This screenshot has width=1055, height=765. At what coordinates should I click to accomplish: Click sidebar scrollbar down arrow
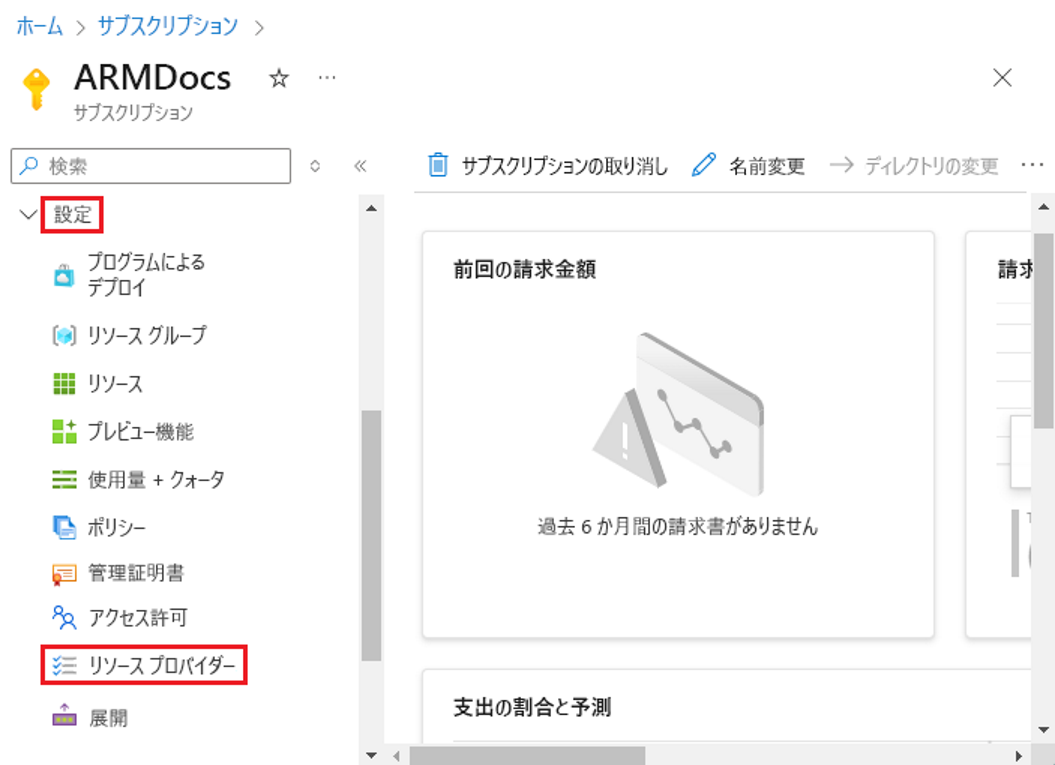point(371,756)
